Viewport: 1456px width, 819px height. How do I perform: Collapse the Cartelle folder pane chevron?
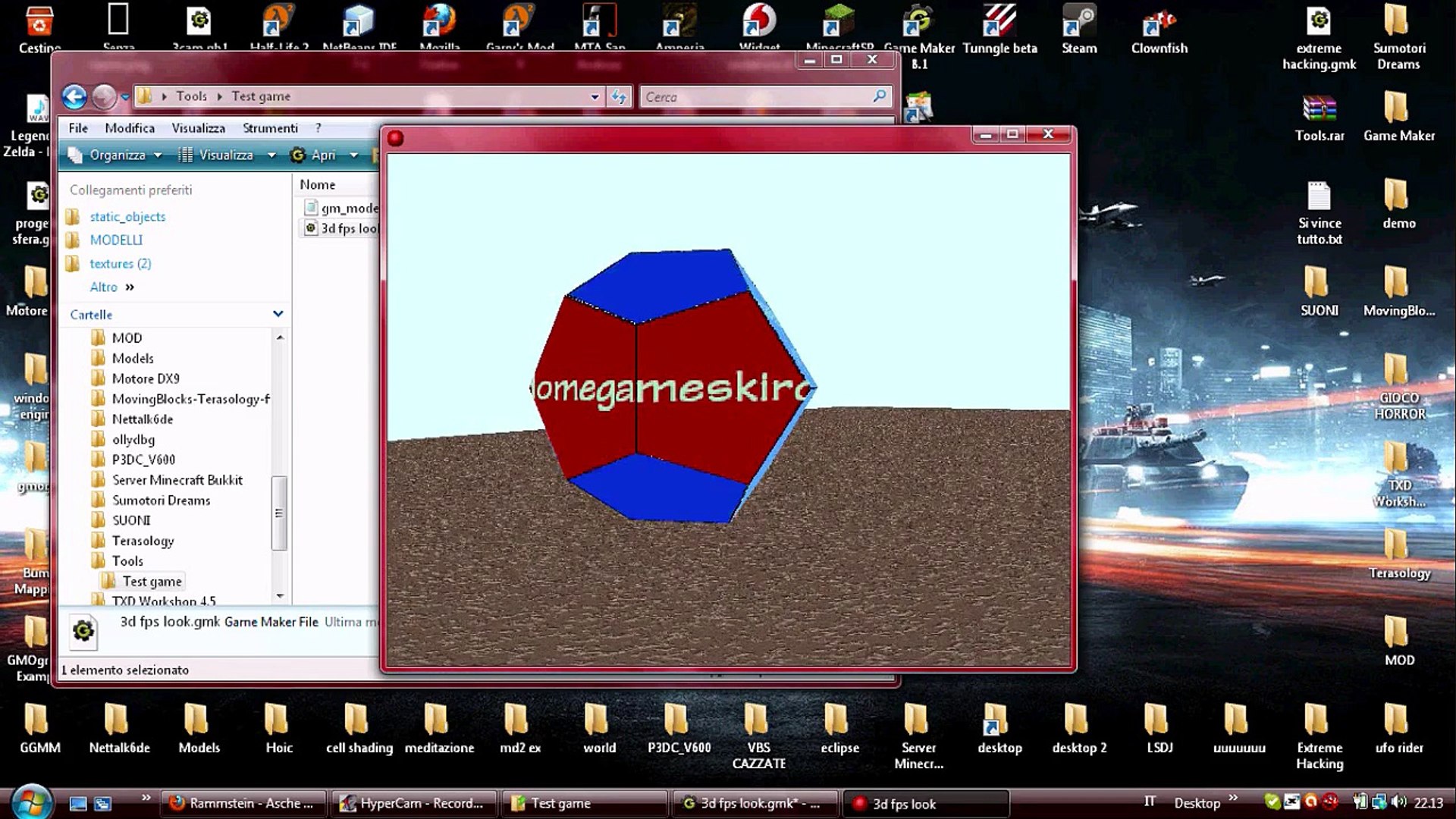[x=278, y=314]
